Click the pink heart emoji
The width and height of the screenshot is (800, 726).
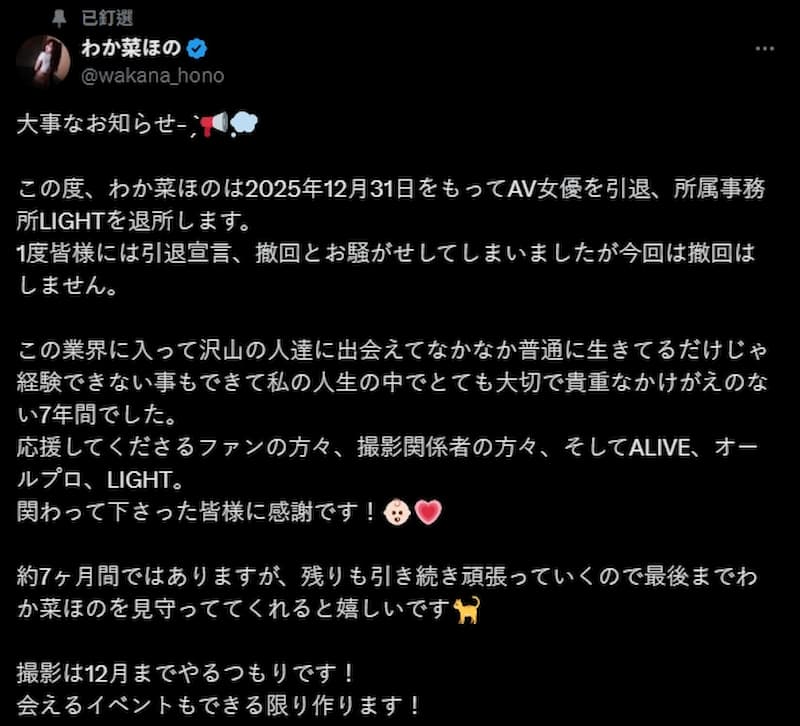pos(428,512)
